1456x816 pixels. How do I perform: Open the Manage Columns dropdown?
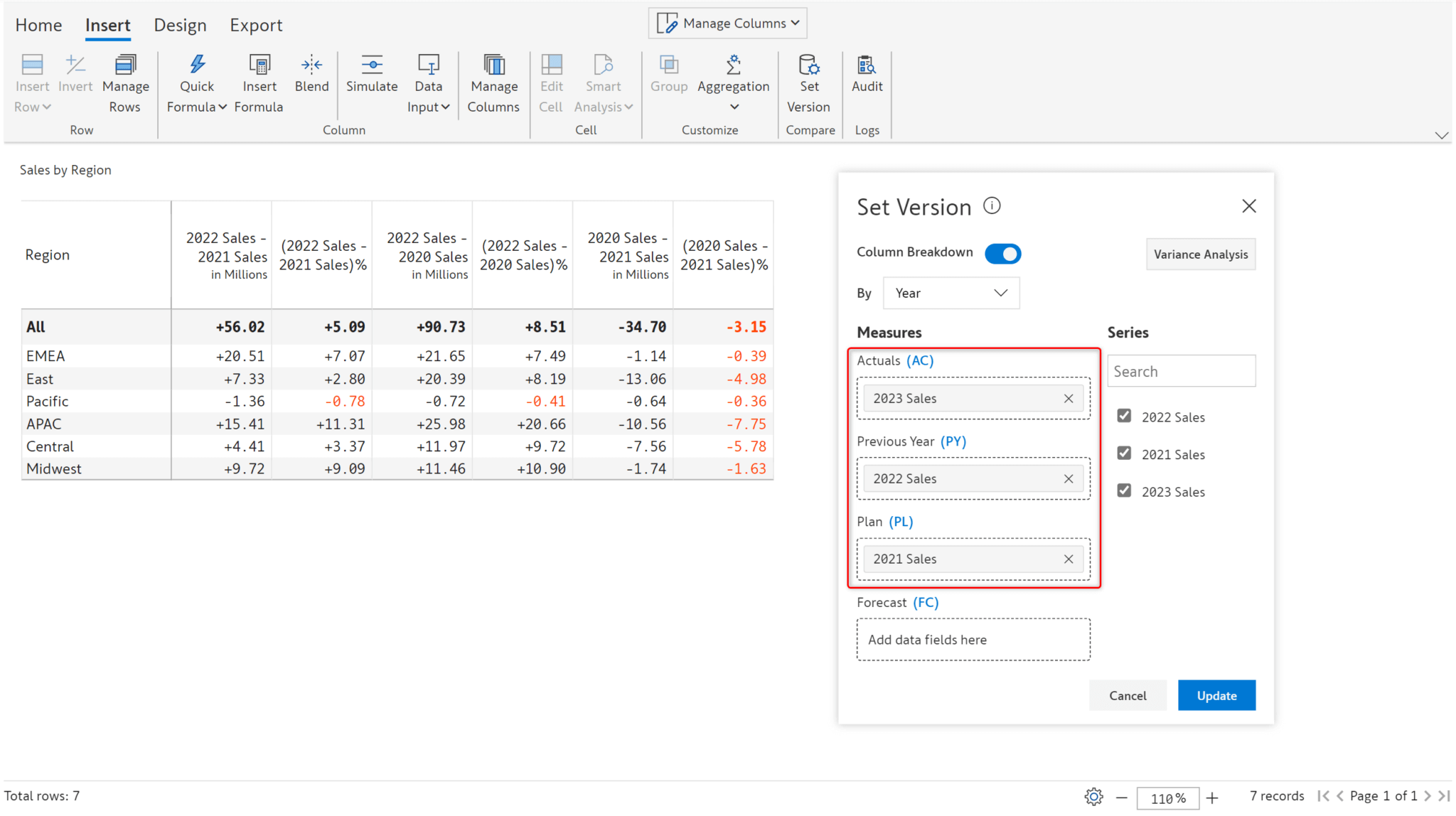click(x=727, y=23)
